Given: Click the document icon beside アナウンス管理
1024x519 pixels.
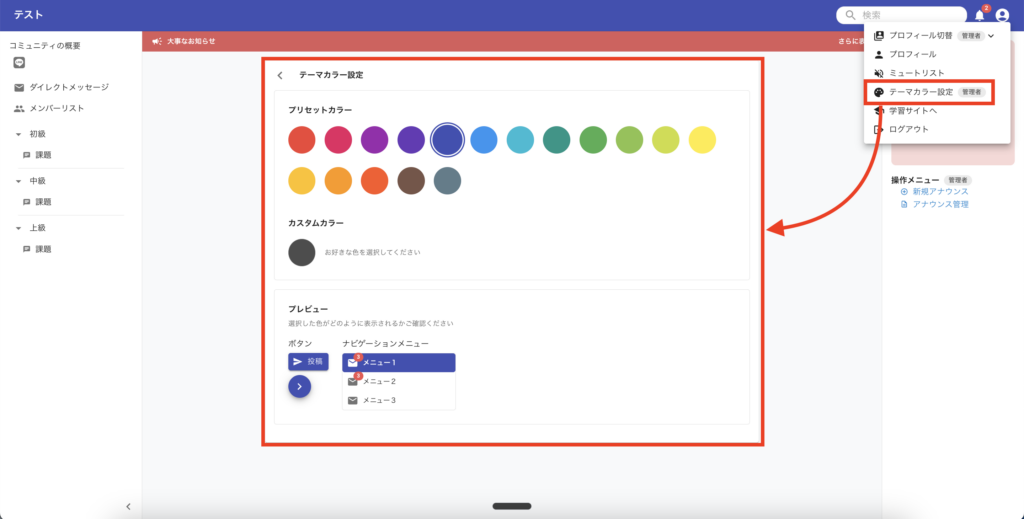Looking at the screenshot, I should tap(904, 204).
